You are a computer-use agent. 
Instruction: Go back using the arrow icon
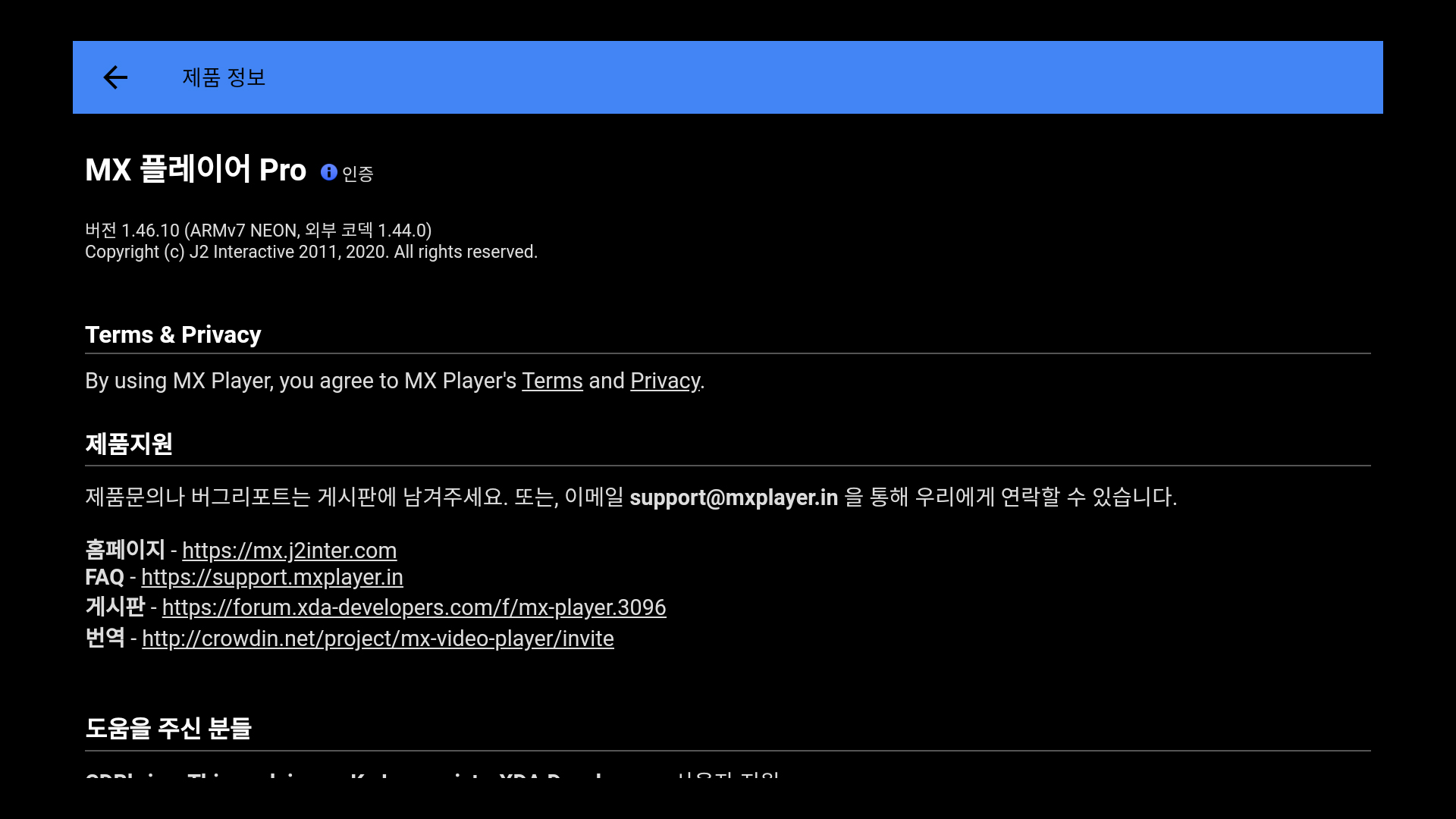coord(115,77)
